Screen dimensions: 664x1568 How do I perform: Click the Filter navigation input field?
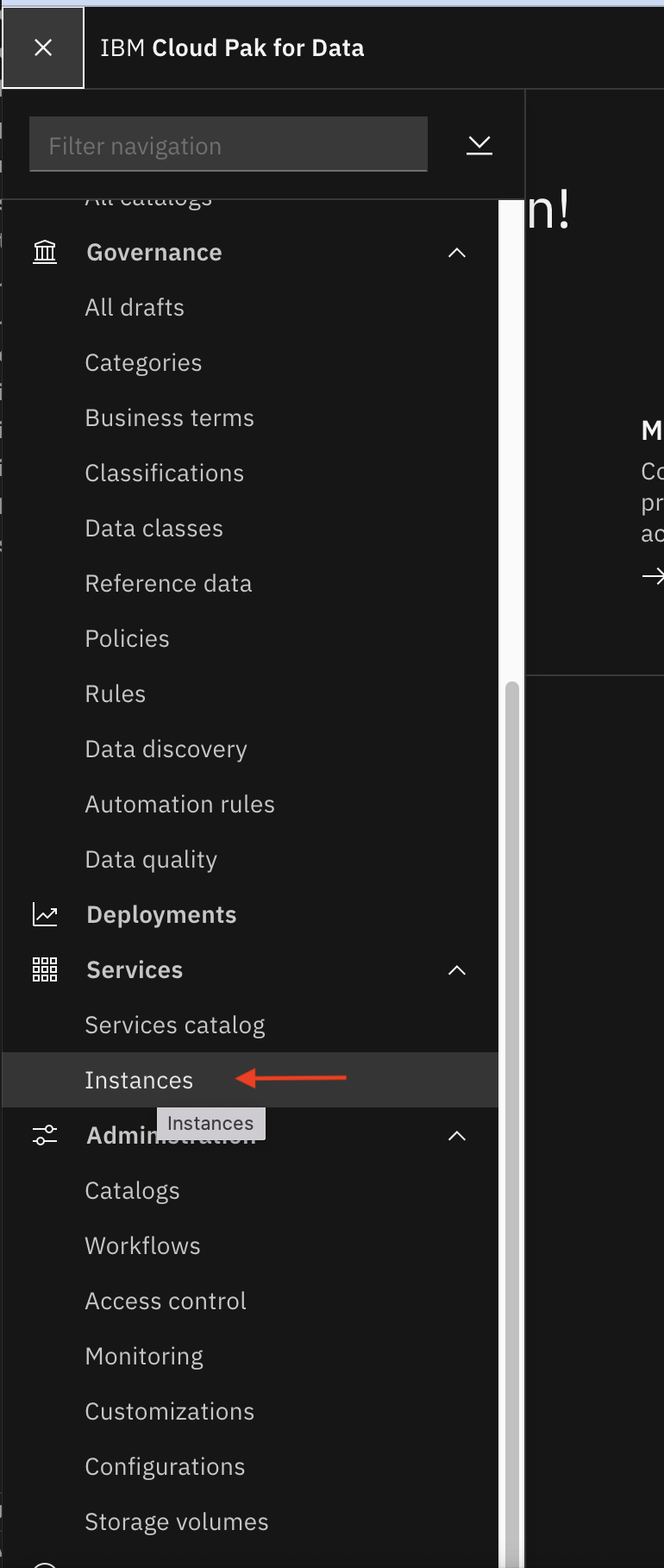(229, 144)
